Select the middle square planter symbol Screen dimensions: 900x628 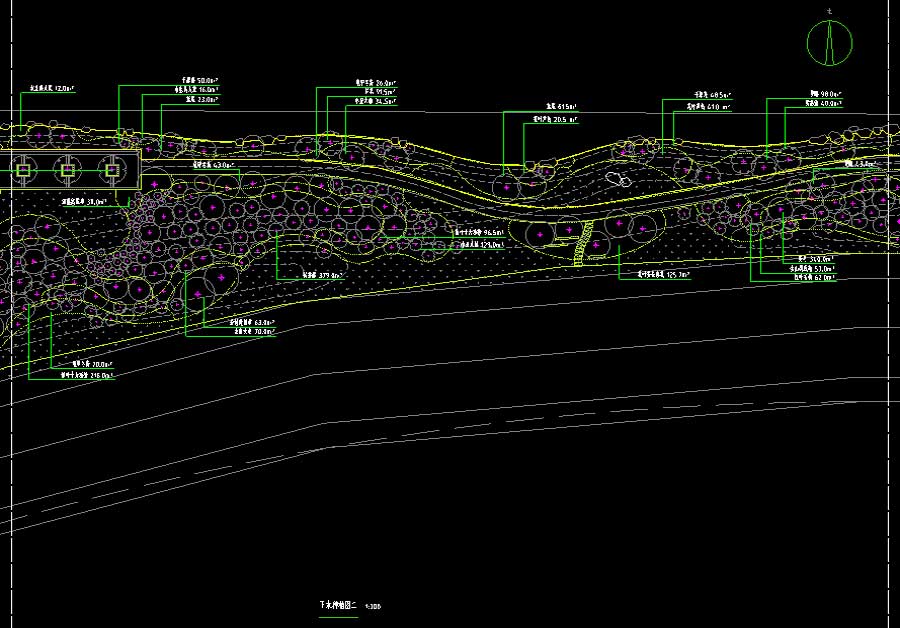67,171
